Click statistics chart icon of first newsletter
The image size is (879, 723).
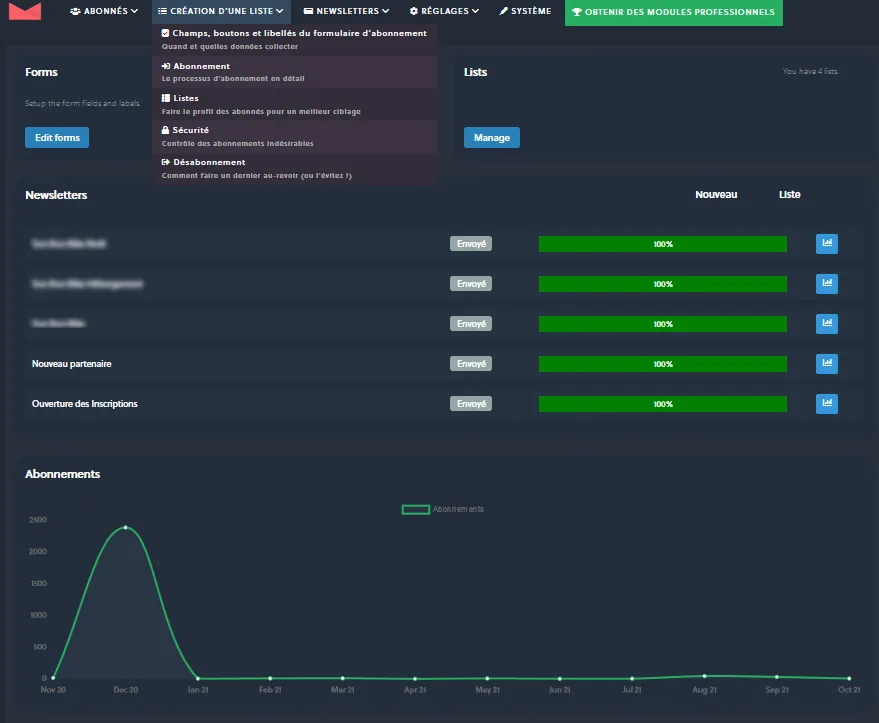point(826,244)
